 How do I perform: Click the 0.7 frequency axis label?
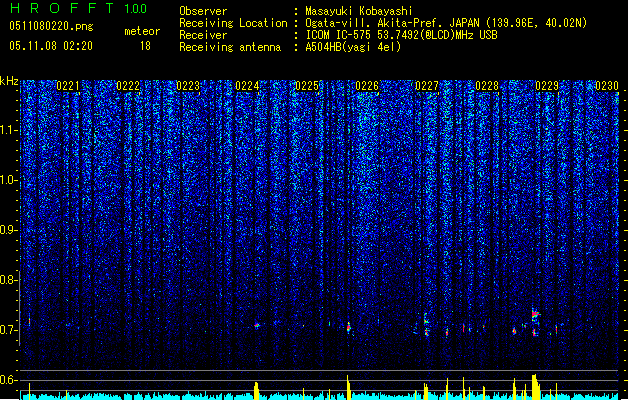pos(9,330)
